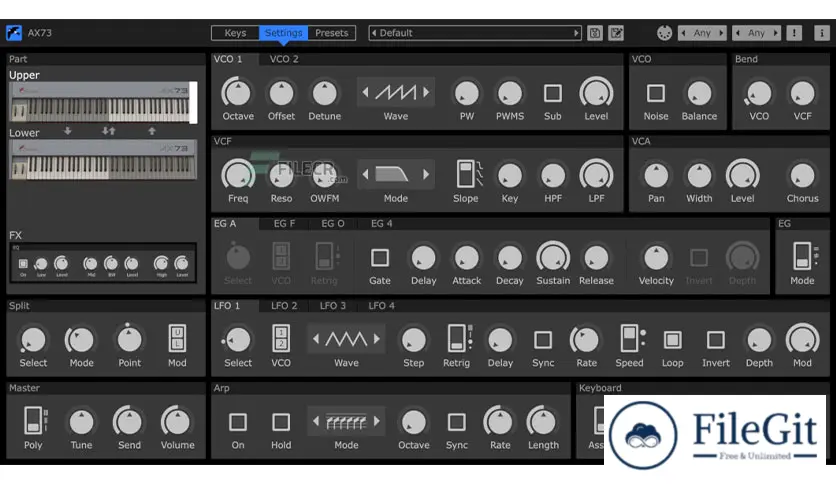Screen dimensions: 836x484
Task: Click the VCF filter mode shape display
Action: coord(392,175)
